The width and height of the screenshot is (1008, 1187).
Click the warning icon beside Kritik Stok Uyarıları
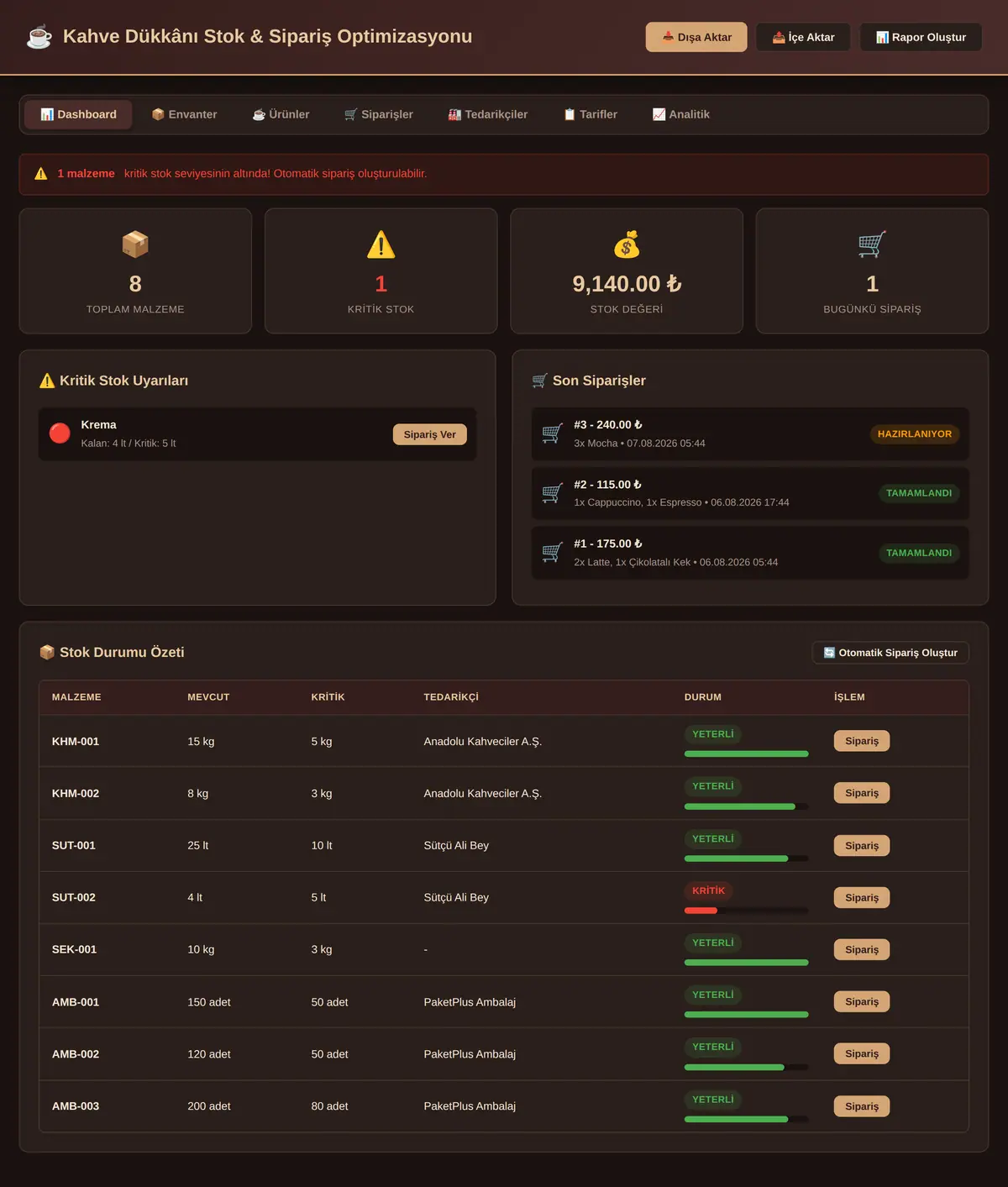47,381
